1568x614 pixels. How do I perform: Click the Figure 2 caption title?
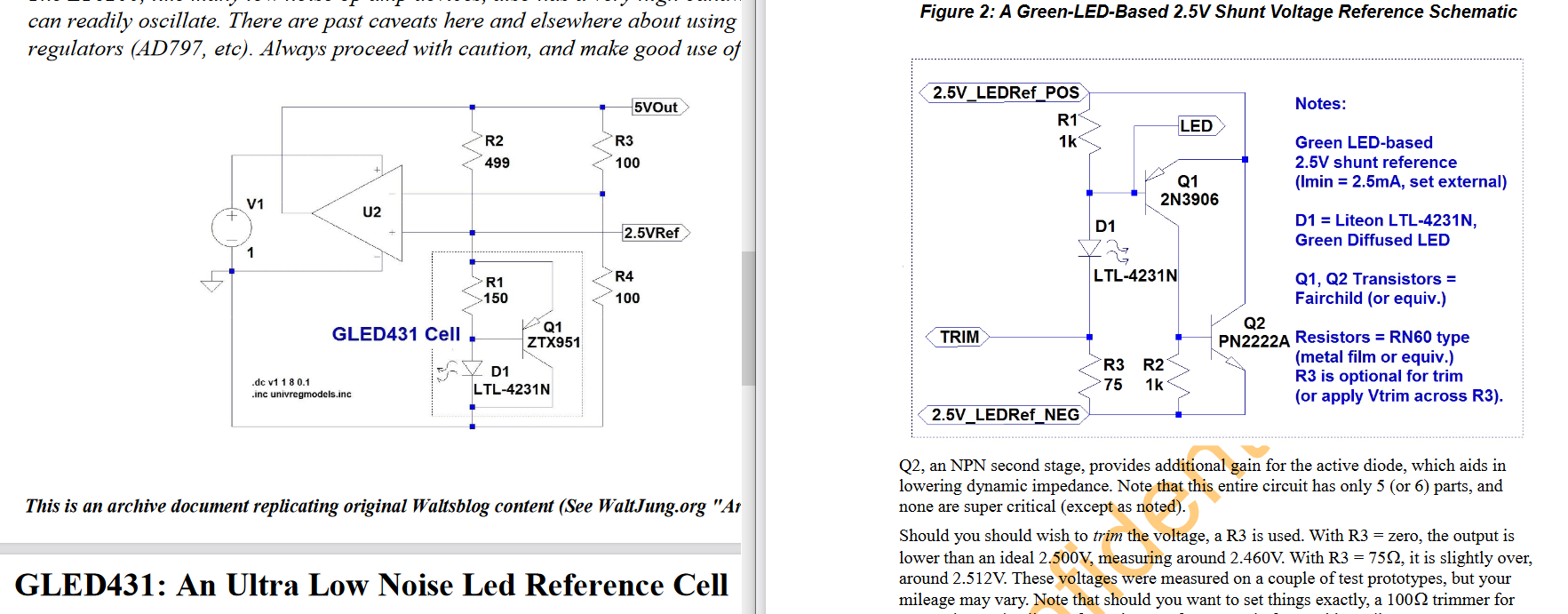click(1219, 12)
